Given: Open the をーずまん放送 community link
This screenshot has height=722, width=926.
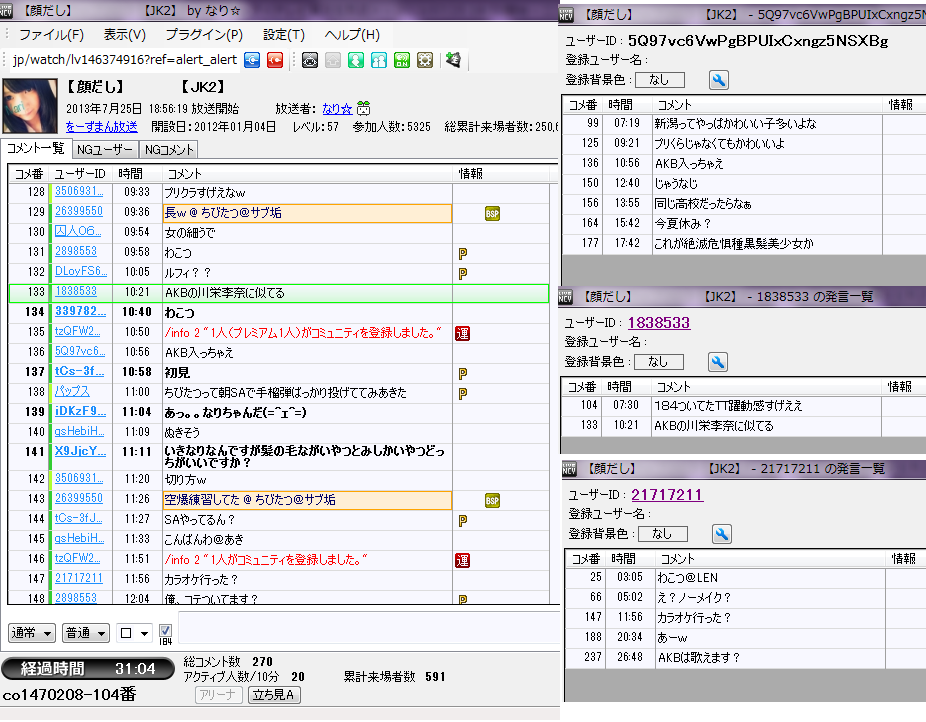Looking at the screenshot, I should tap(101, 127).
